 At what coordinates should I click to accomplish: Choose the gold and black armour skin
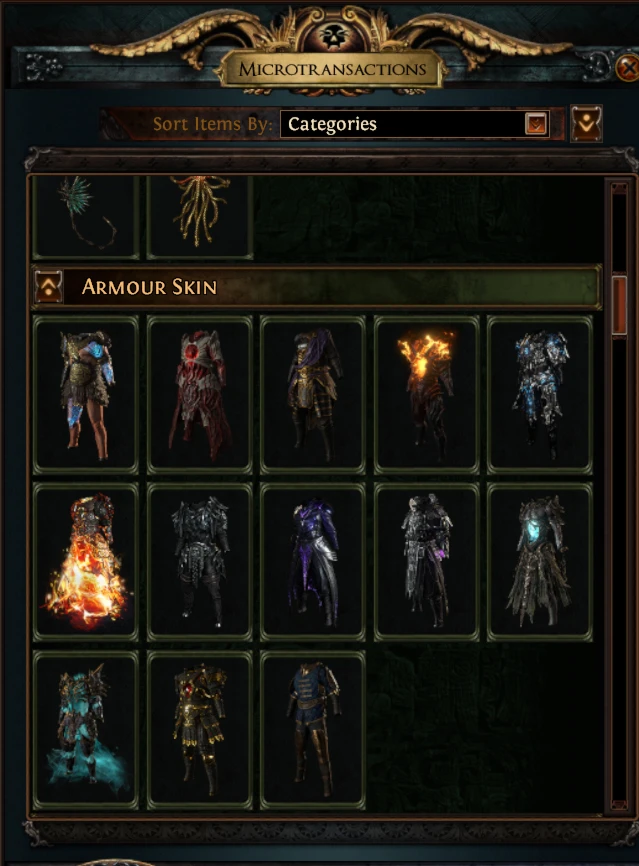[x=199, y=730]
